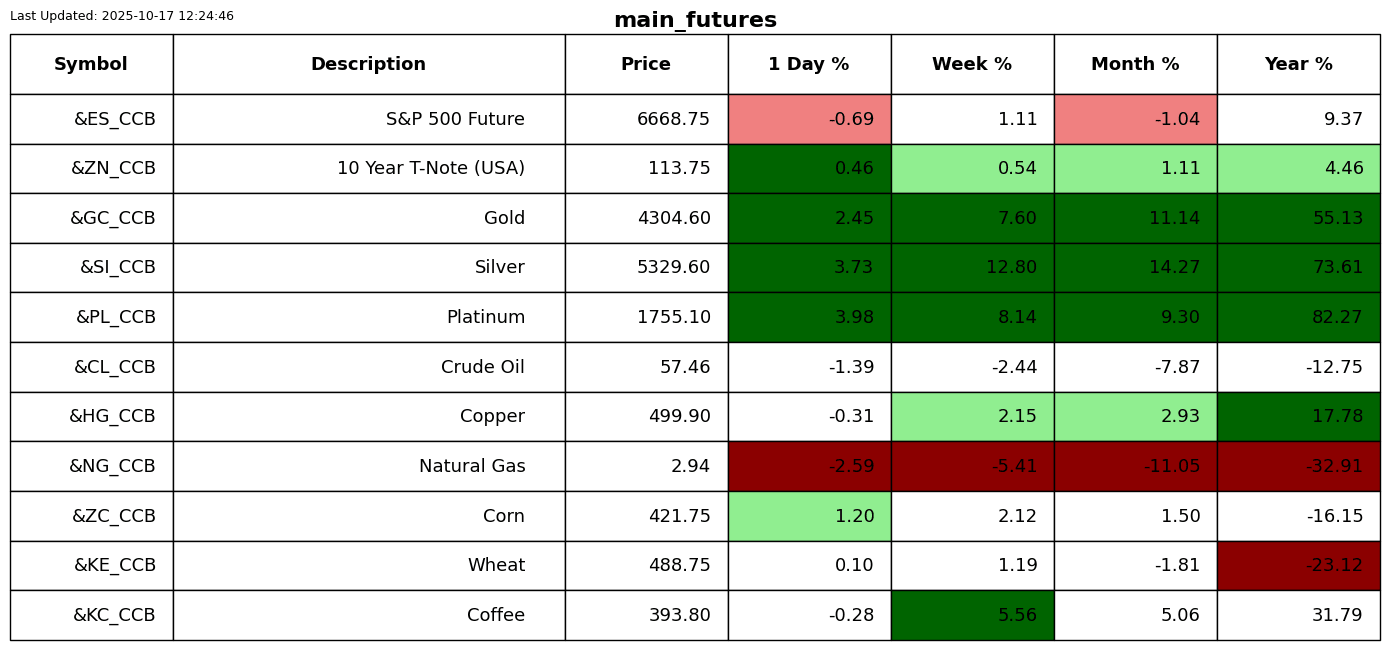The width and height of the screenshot is (1390, 650).
Task: Select the Price column header
Action: 646,64
